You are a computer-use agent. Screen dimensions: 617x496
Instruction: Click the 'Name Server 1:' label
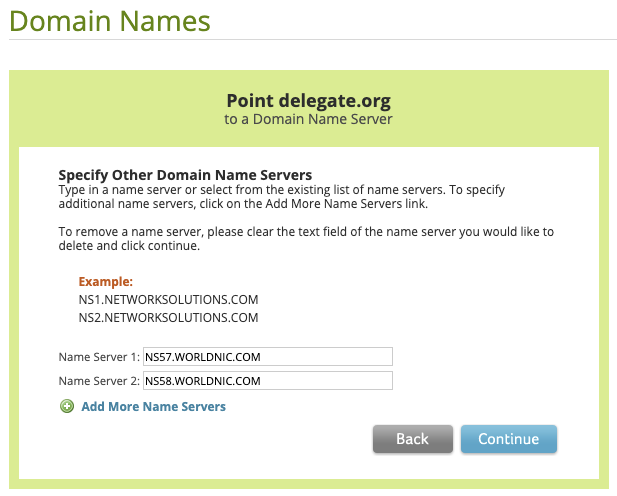coord(99,356)
